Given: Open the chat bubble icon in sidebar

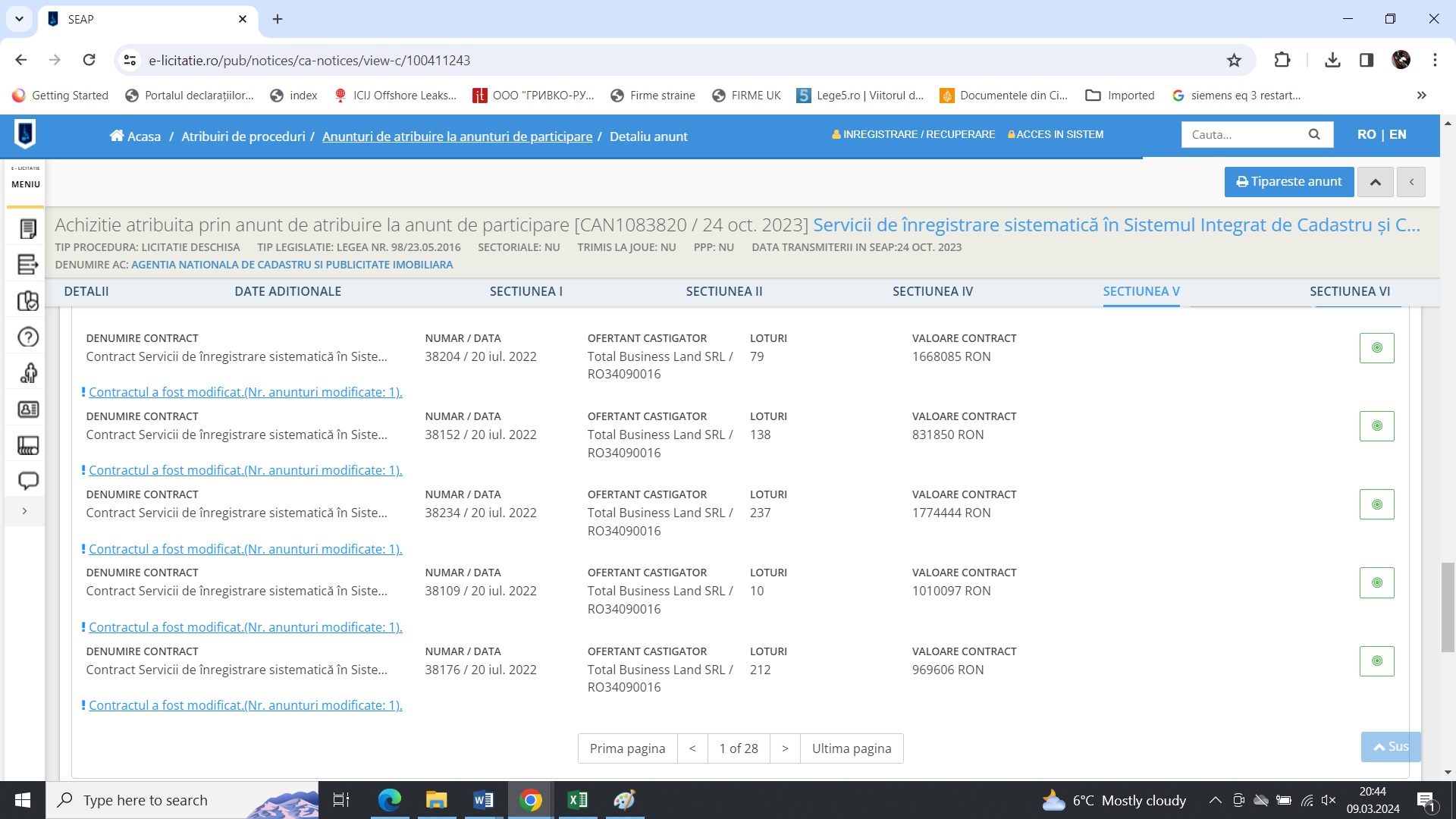Looking at the screenshot, I should (x=28, y=481).
